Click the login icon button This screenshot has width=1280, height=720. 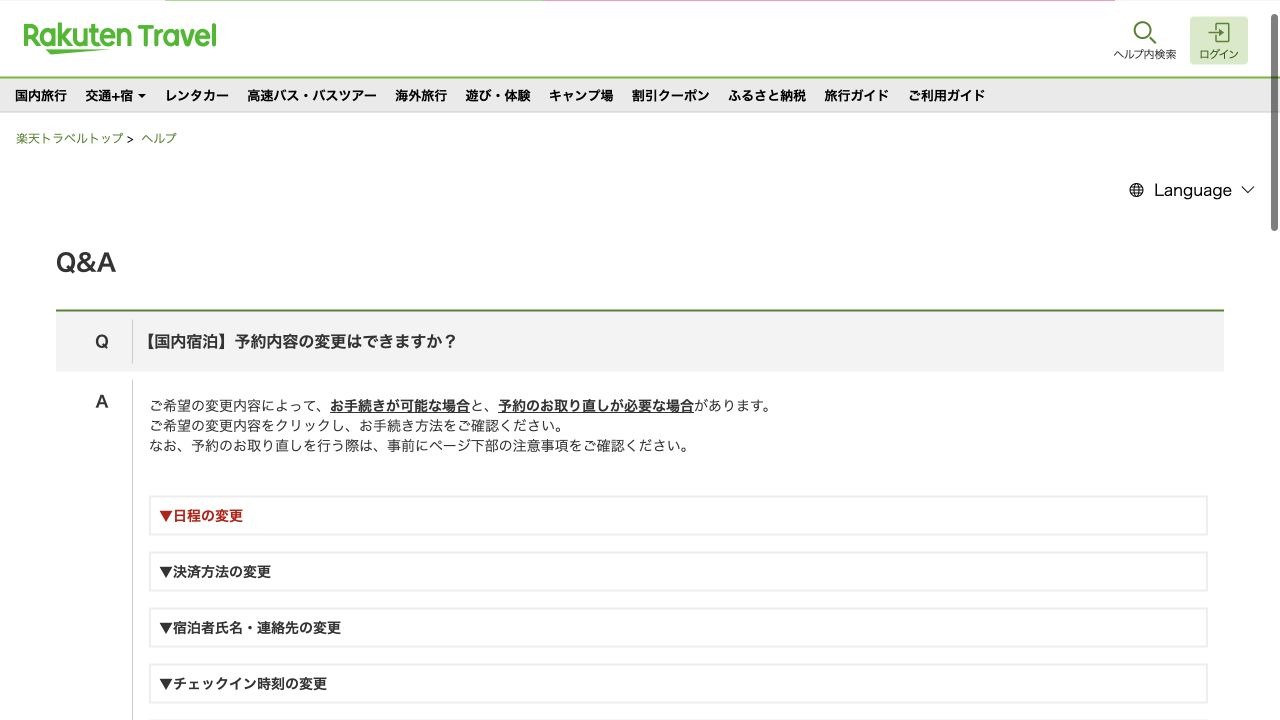pyautogui.click(x=1218, y=40)
